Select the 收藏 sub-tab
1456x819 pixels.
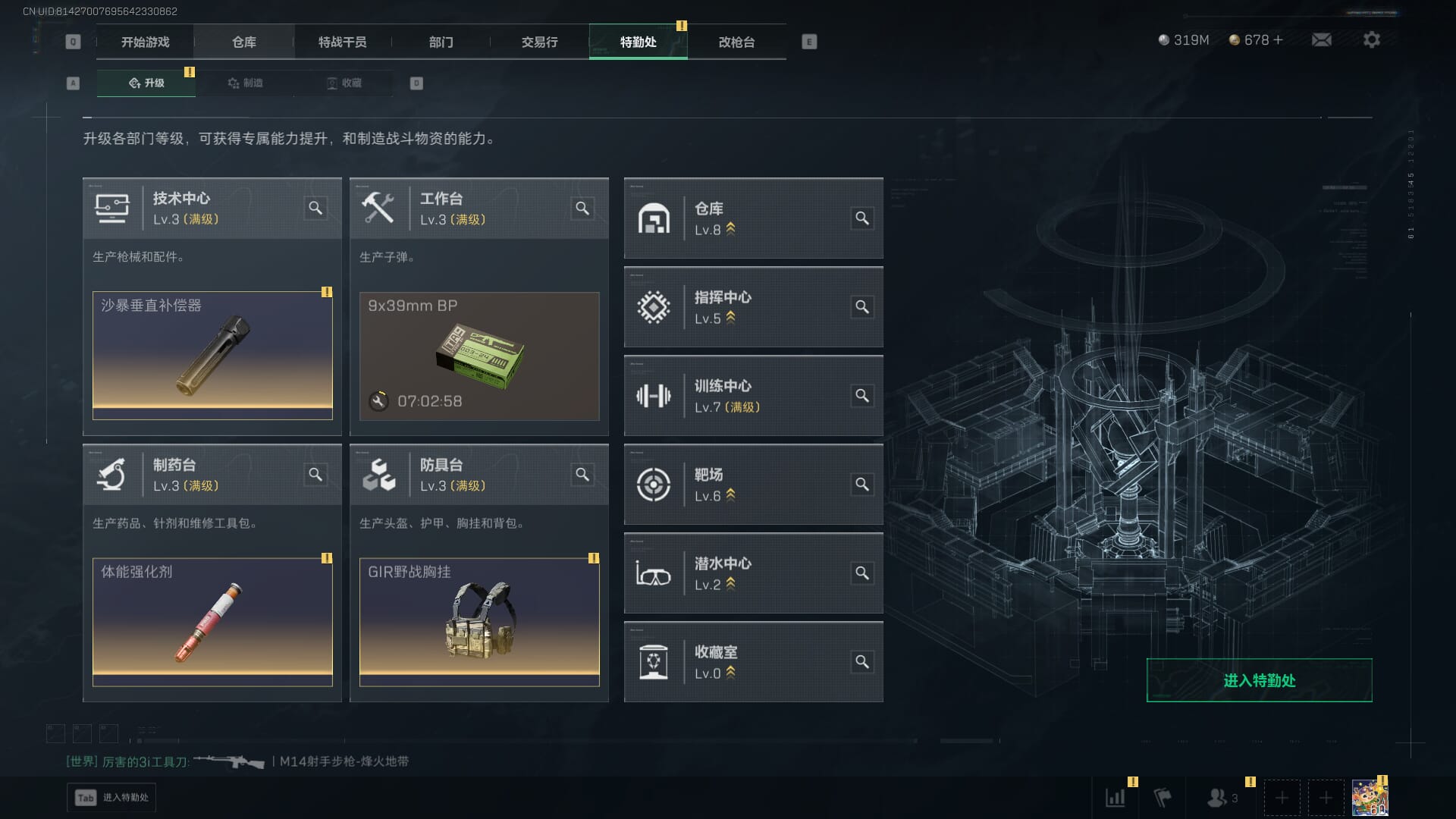344,83
